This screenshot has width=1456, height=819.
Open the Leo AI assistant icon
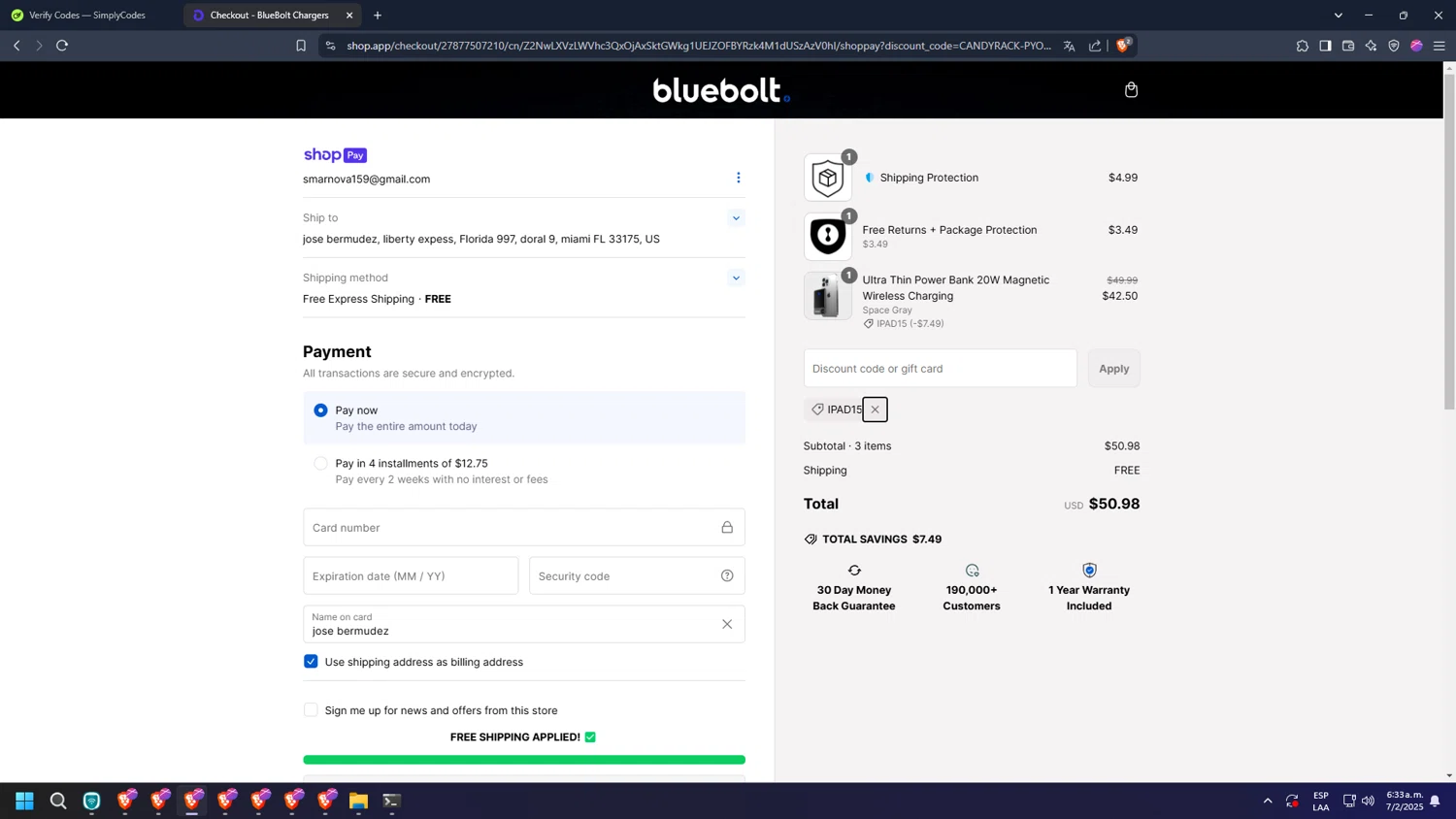(1371, 46)
